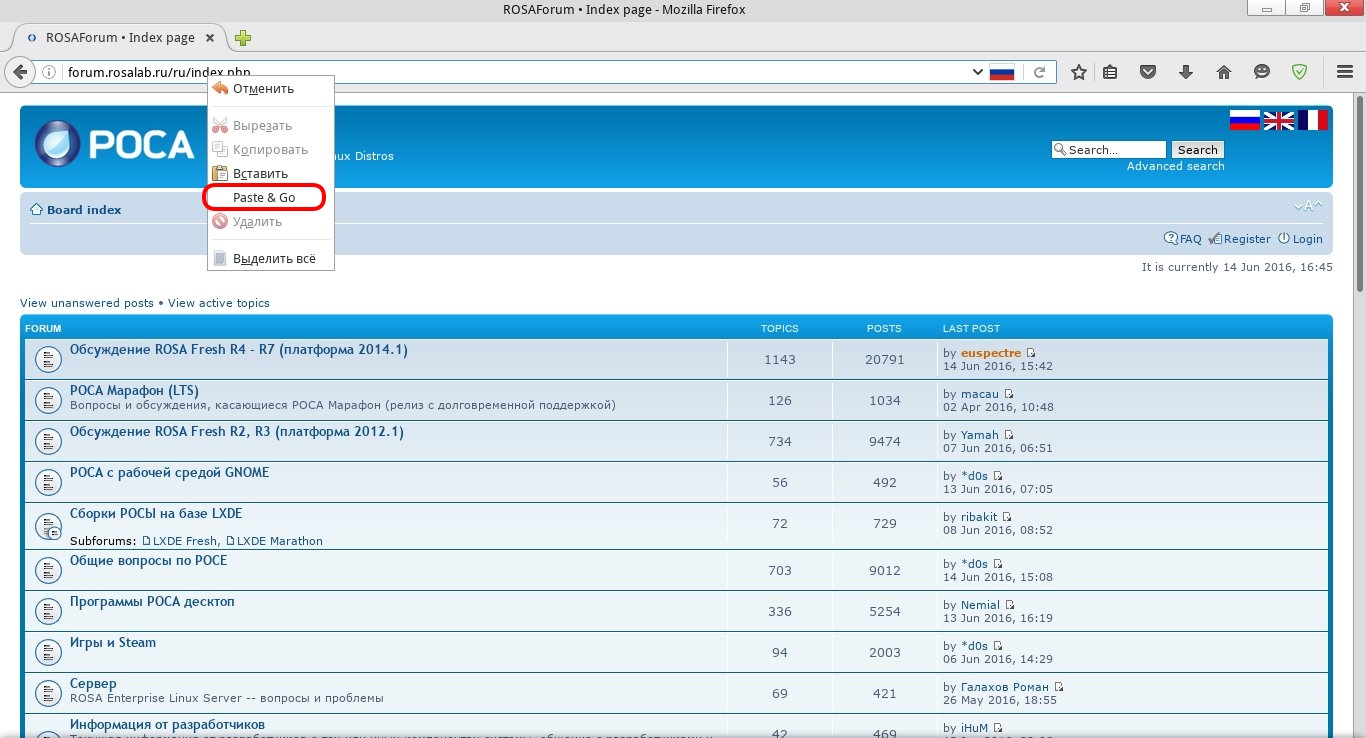
Task: Open a new tab with green plus
Action: 242,38
